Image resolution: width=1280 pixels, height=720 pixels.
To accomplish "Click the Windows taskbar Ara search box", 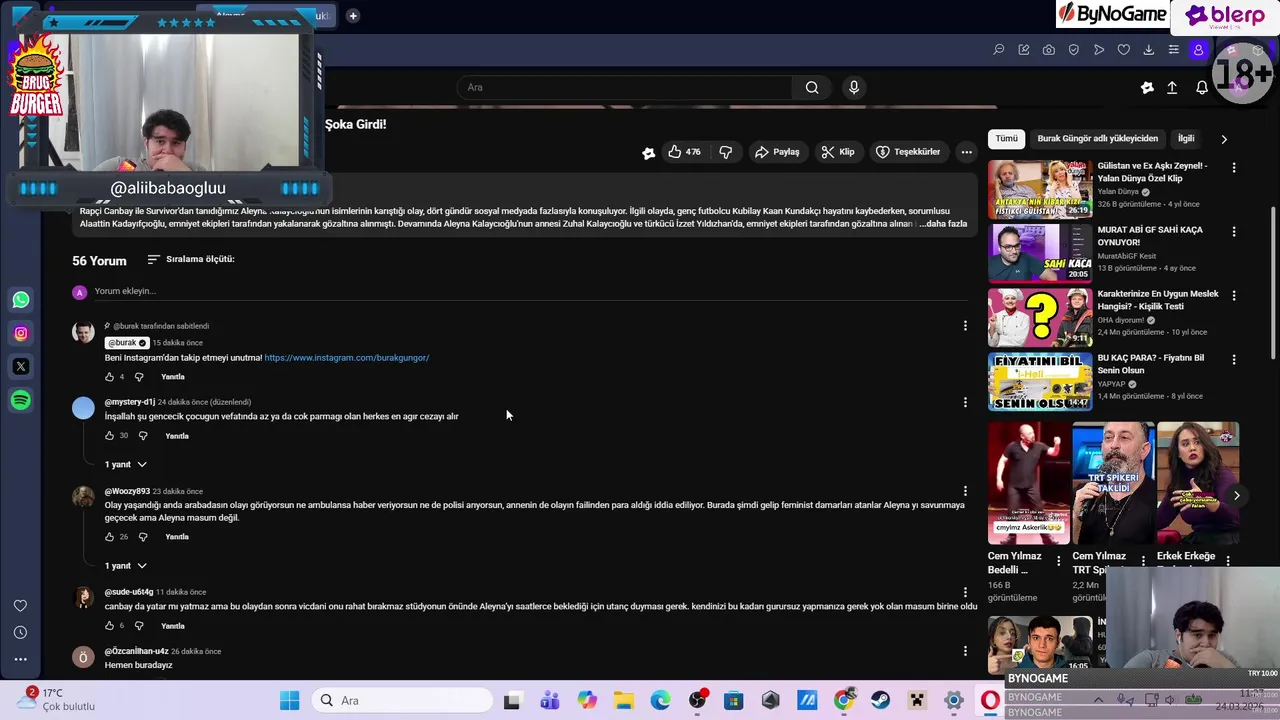I will (400, 701).
